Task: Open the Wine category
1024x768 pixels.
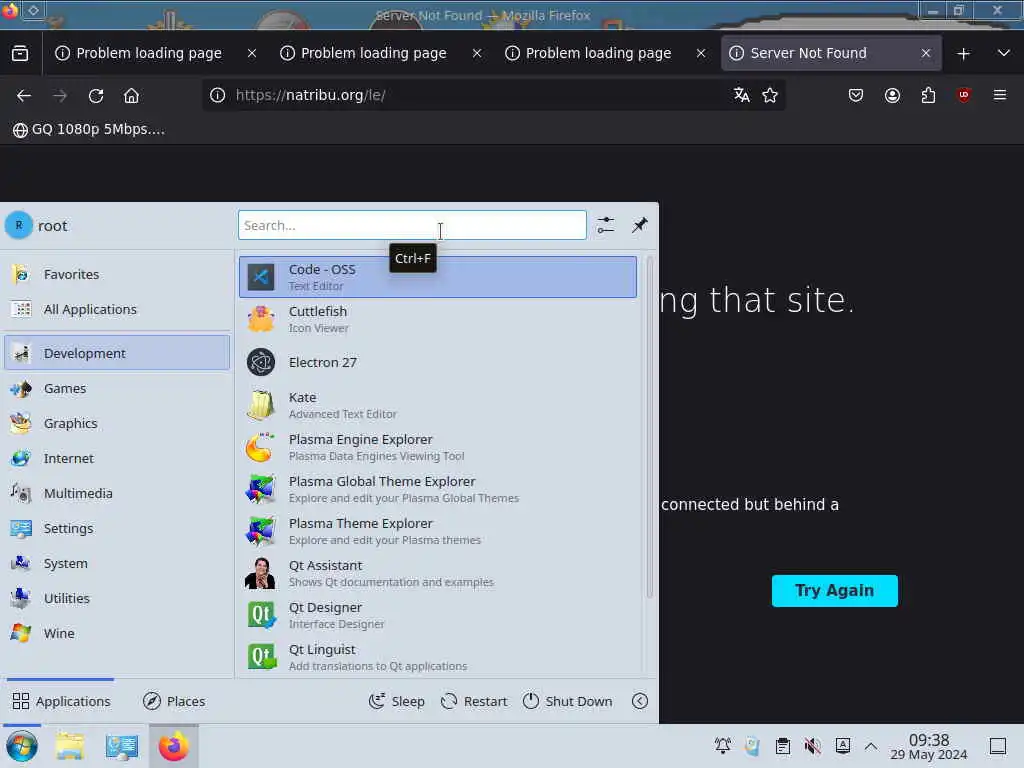Action: point(117,633)
